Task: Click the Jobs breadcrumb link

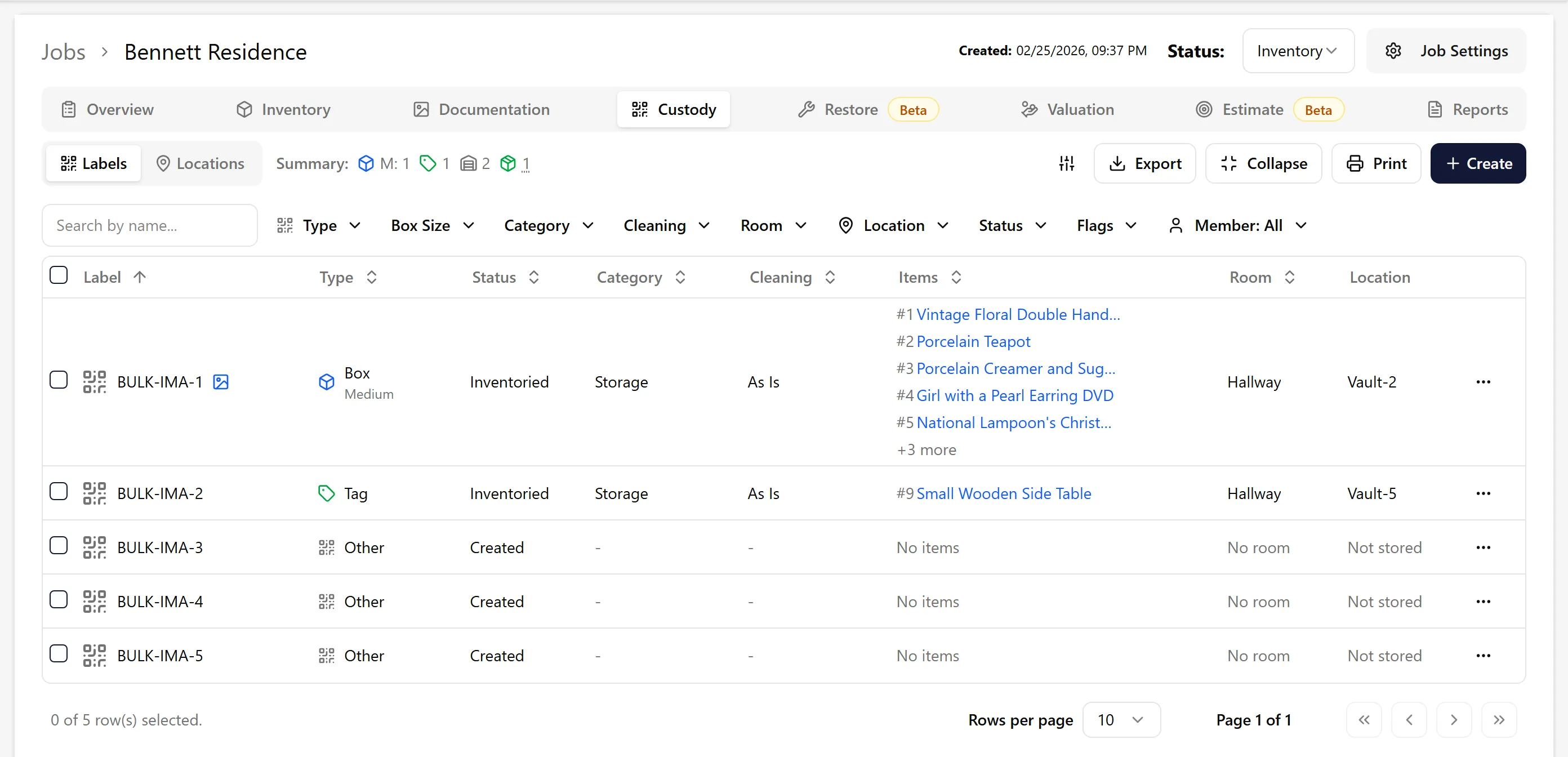Action: coord(63,52)
